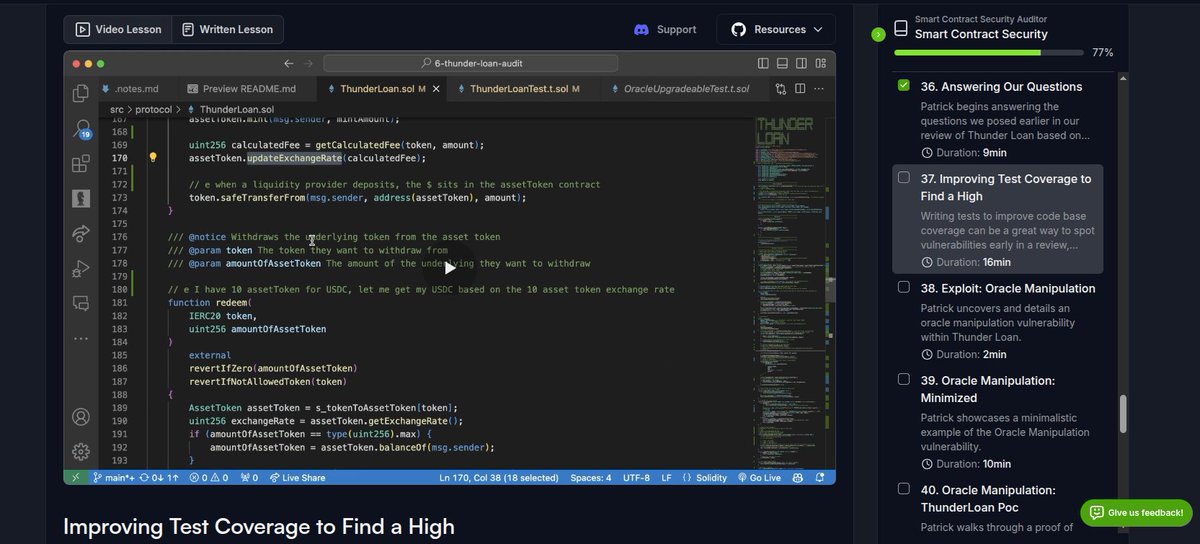
Task: Click the Ln 170, Col 38 cursor position
Action: [x=499, y=478]
